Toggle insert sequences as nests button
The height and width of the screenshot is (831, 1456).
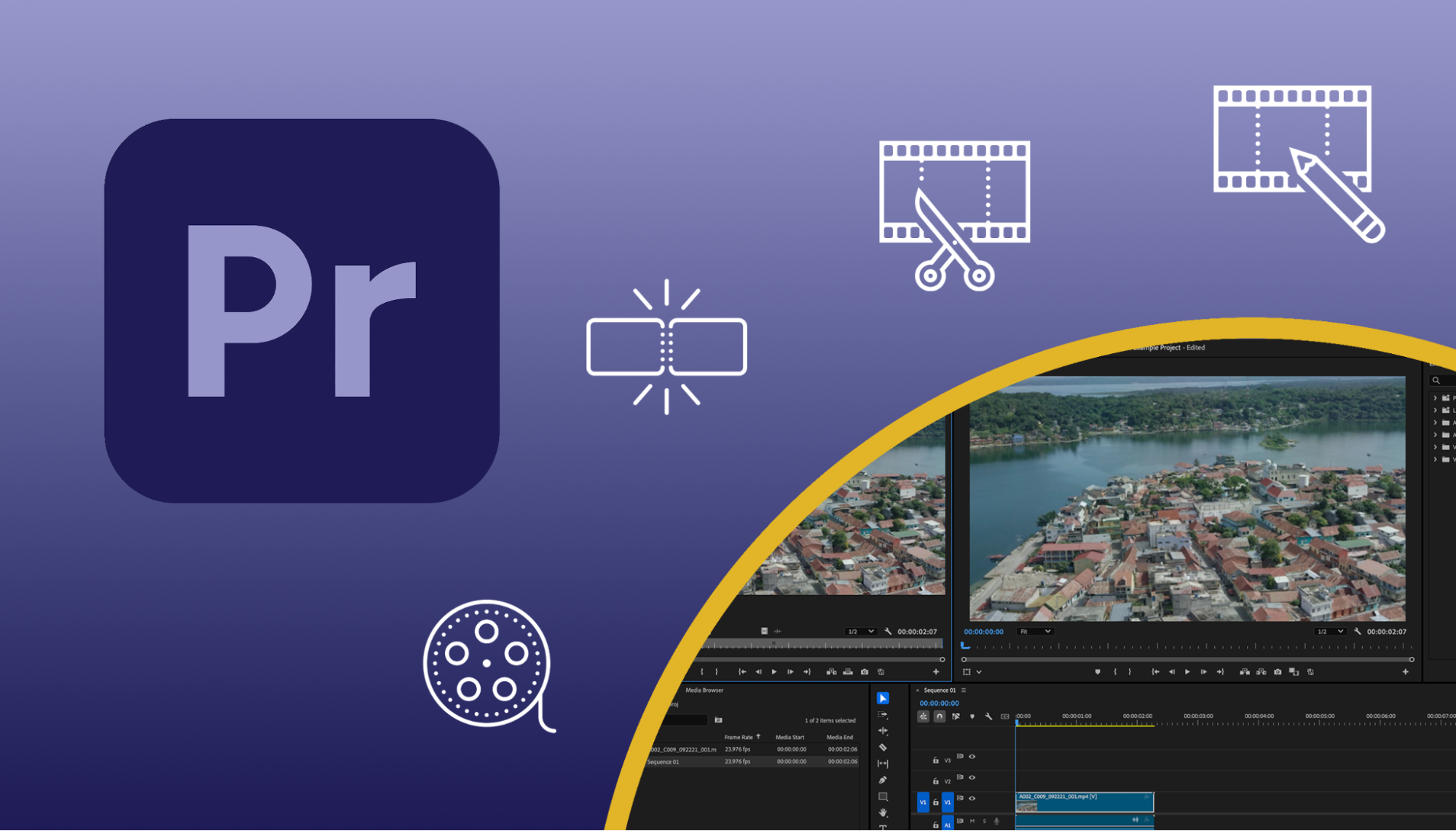[923, 717]
